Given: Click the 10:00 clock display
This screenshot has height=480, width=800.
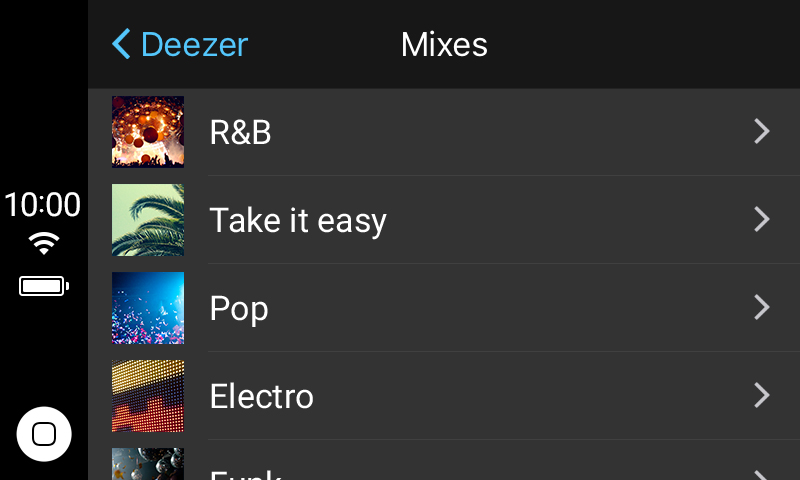Looking at the screenshot, I should point(43,205).
